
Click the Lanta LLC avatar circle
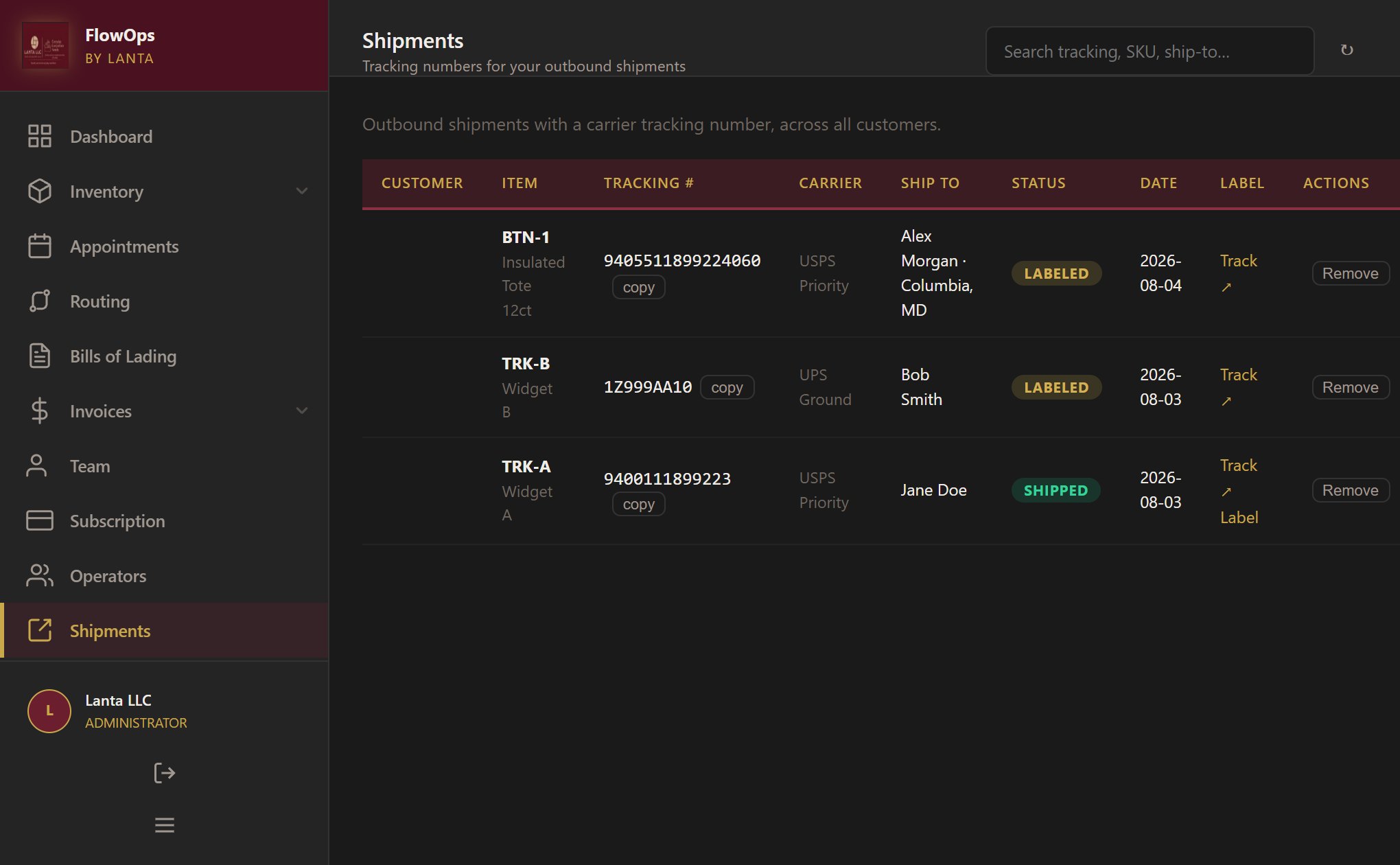point(49,711)
